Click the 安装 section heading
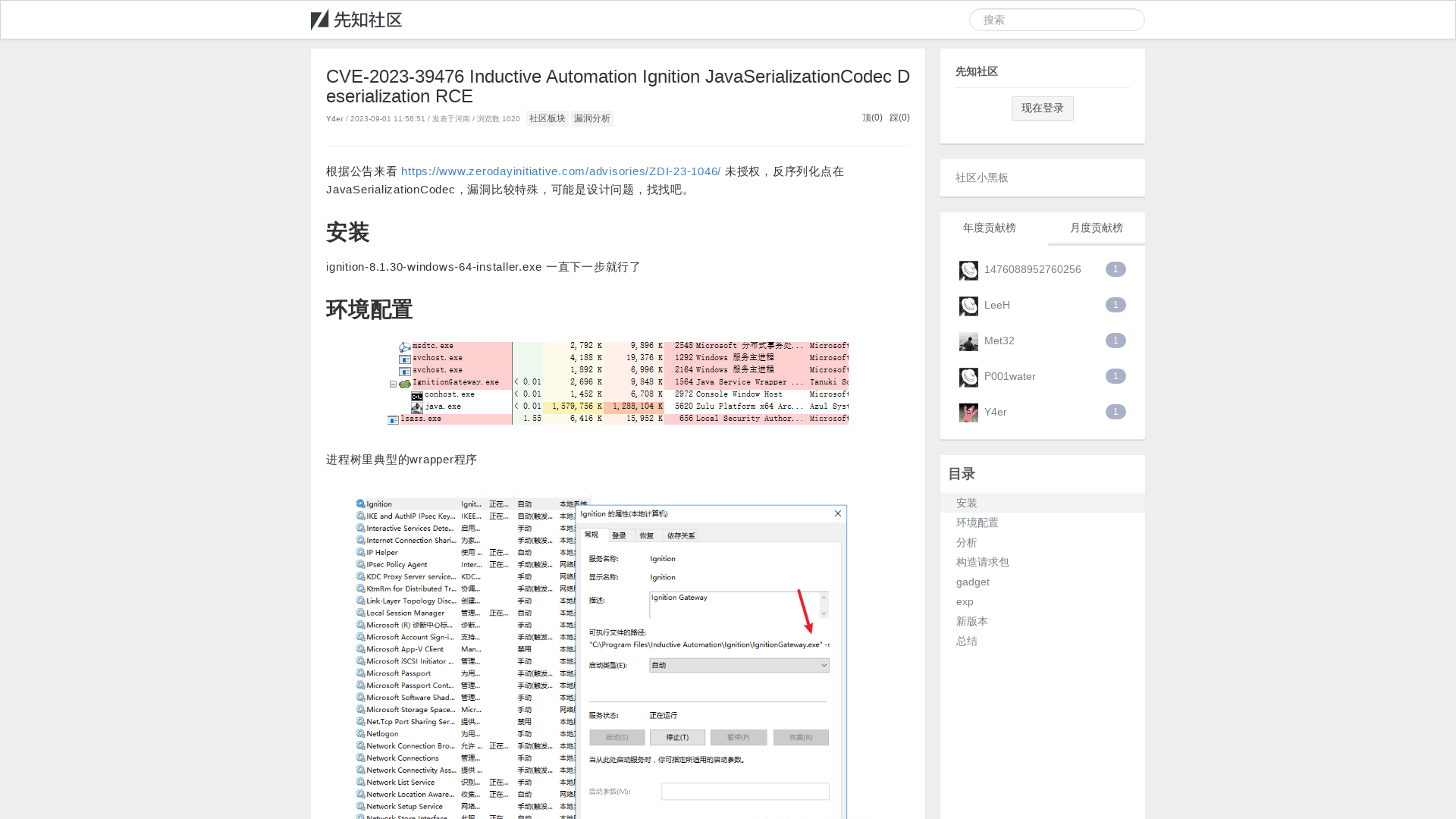1456x819 pixels. point(347,232)
